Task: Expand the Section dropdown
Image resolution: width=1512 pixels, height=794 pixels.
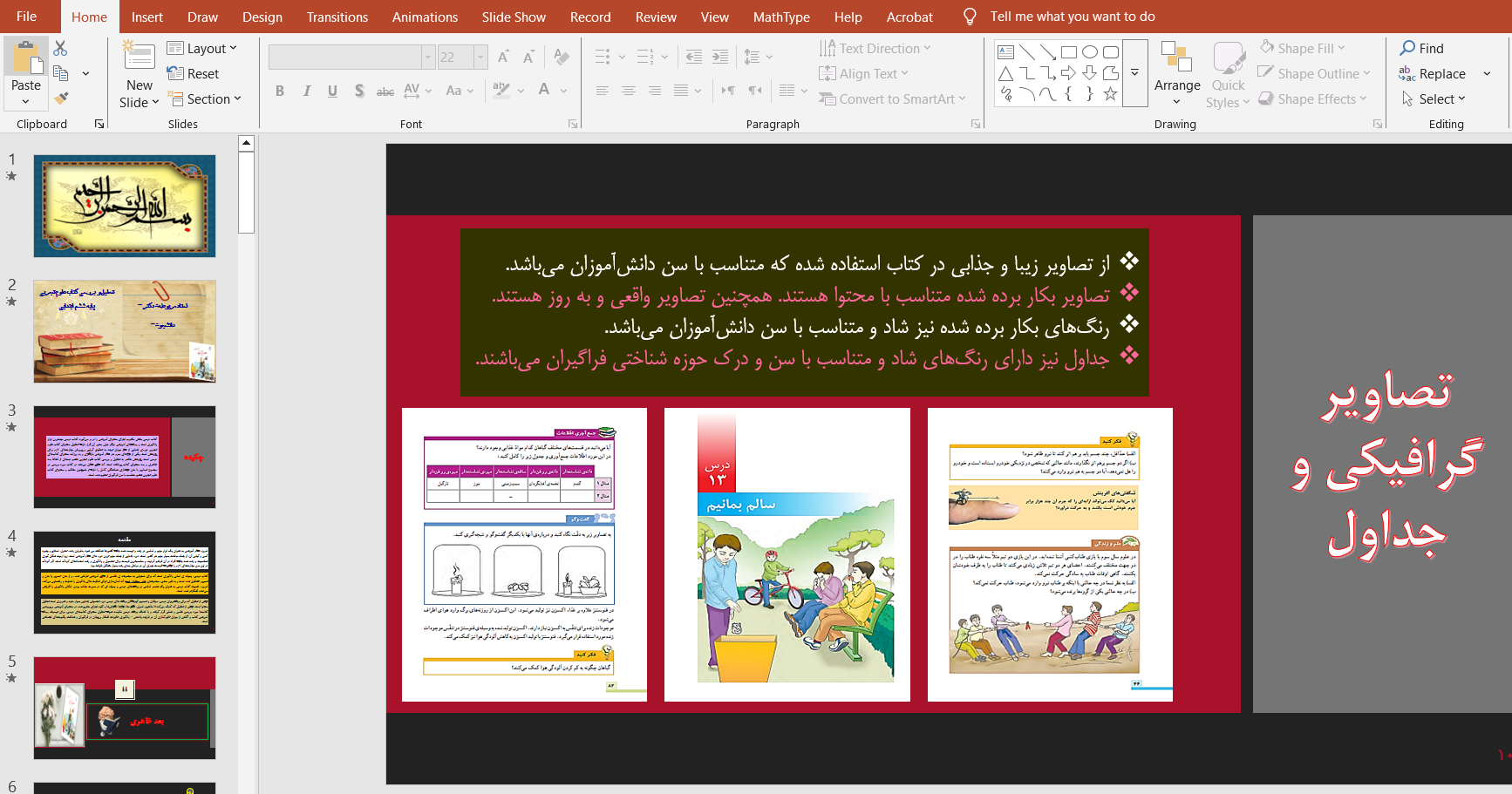Action: pos(204,99)
